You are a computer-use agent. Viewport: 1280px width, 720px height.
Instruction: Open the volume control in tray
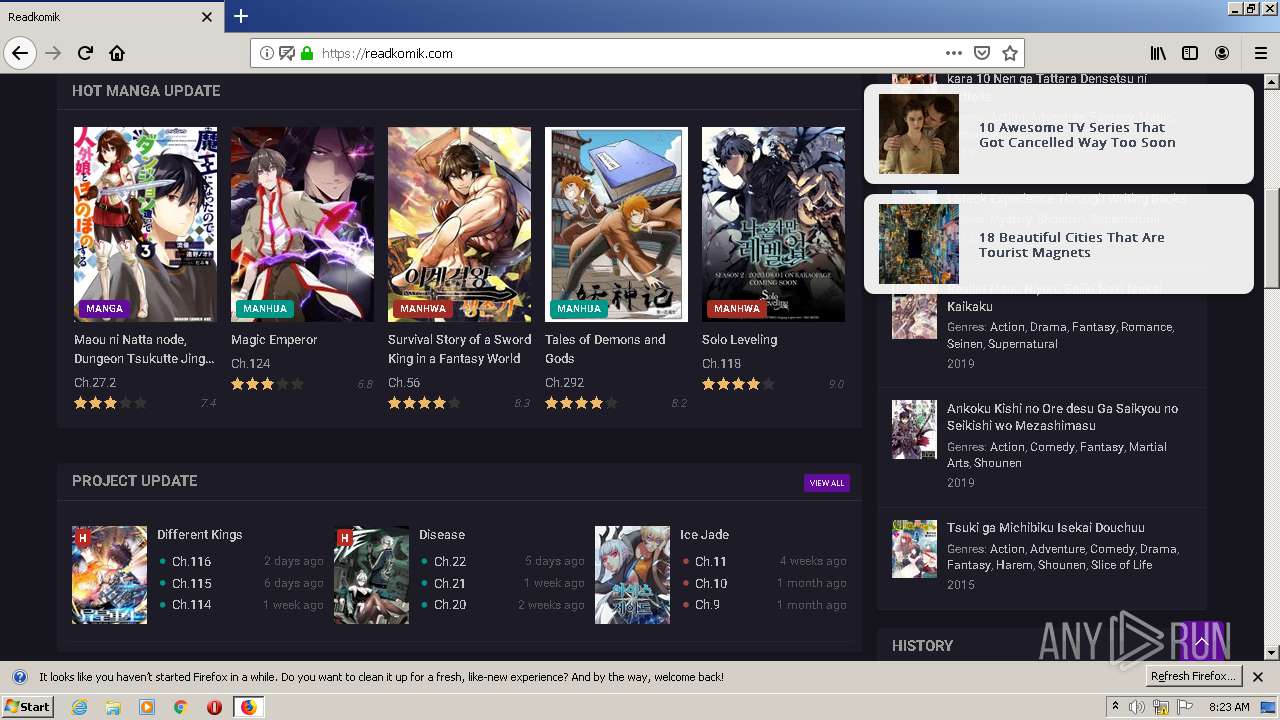coord(1138,707)
